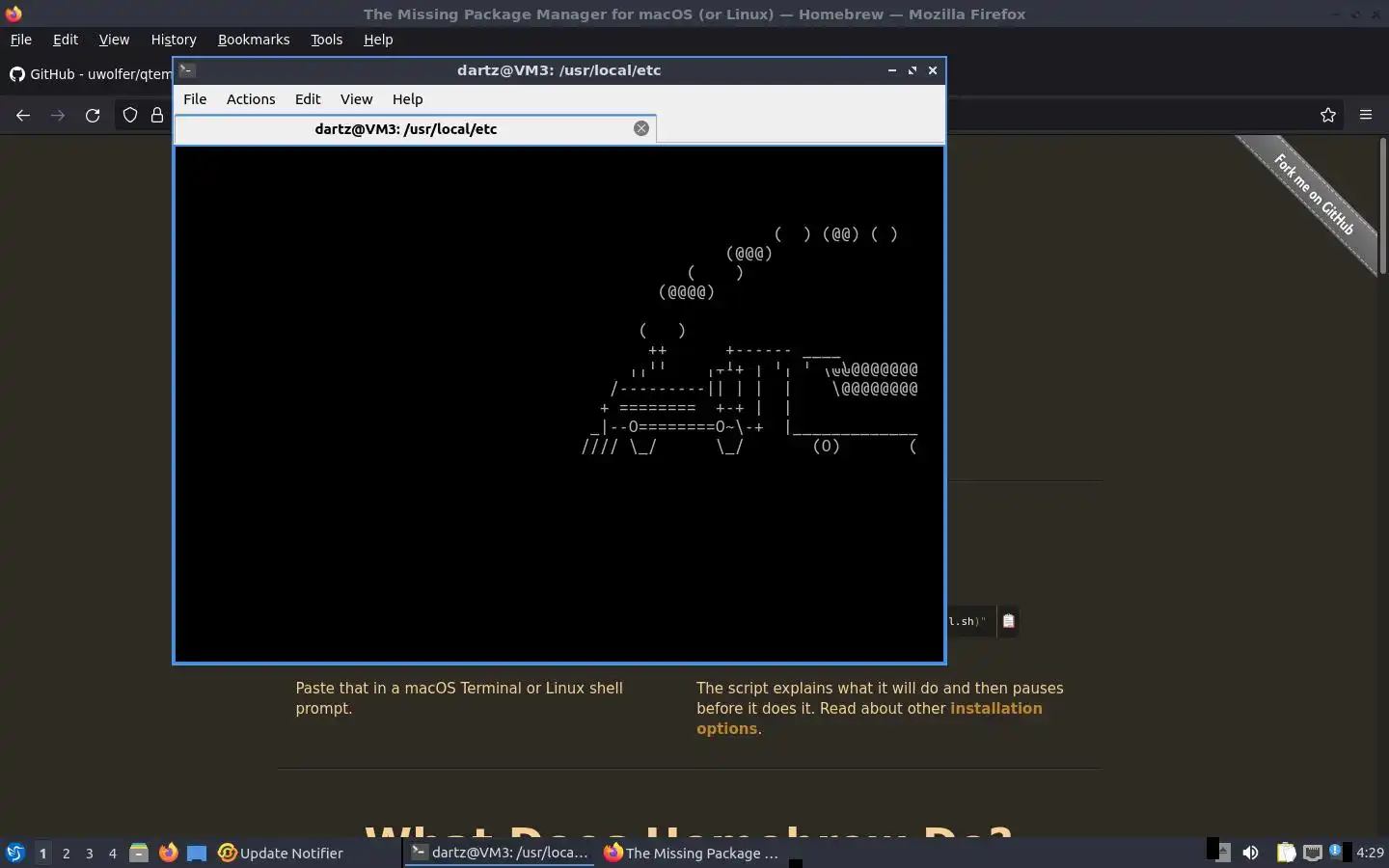The height and width of the screenshot is (868, 1389).
Task: Click the Firefox page vertical scrollbar
Action: coord(1382,205)
